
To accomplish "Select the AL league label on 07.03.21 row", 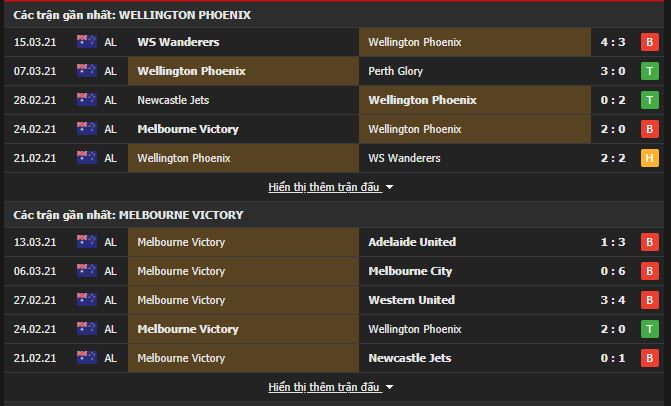I will tap(110, 71).
